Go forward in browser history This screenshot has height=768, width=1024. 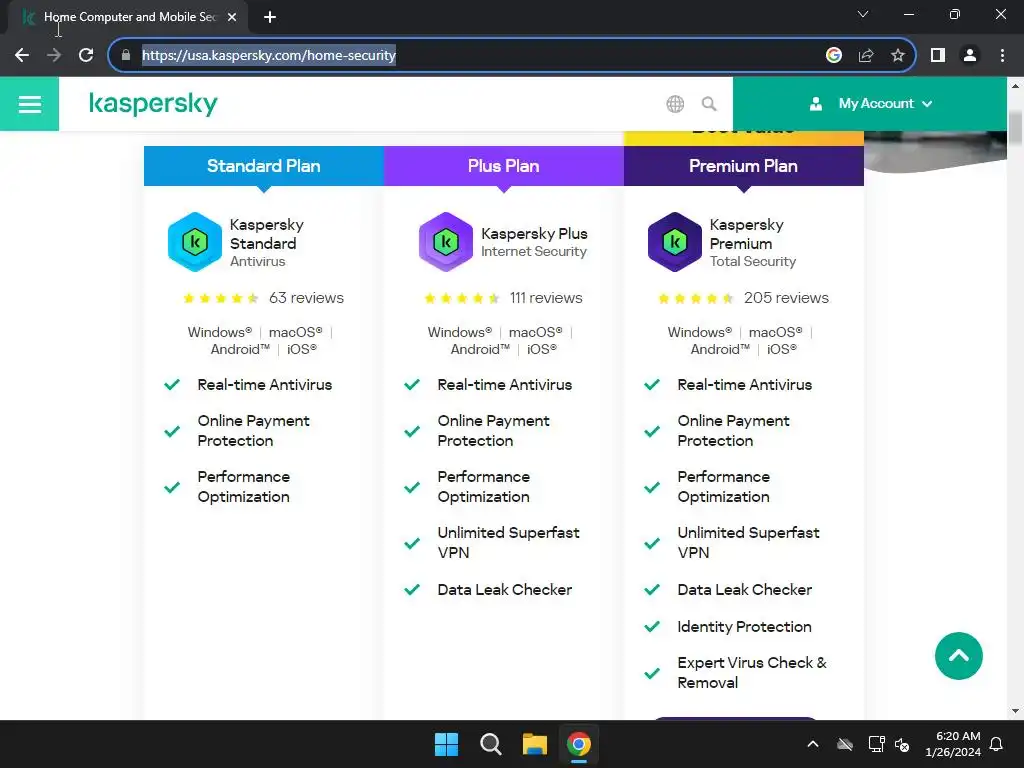point(54,56)
